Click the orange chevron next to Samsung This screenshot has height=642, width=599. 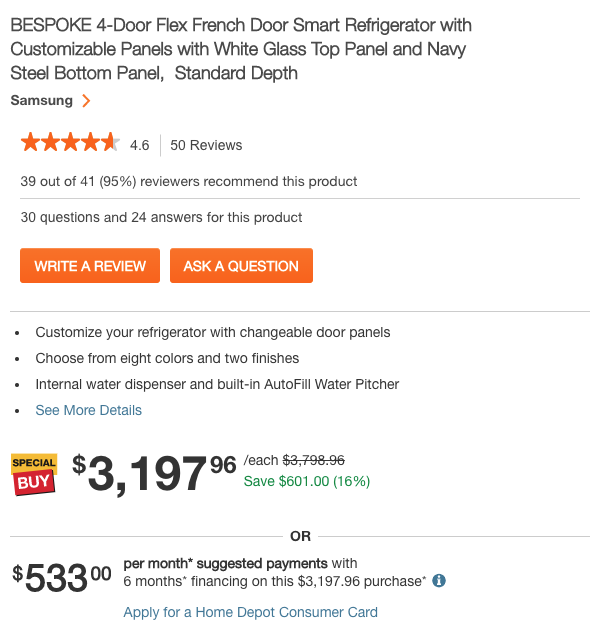86,101
